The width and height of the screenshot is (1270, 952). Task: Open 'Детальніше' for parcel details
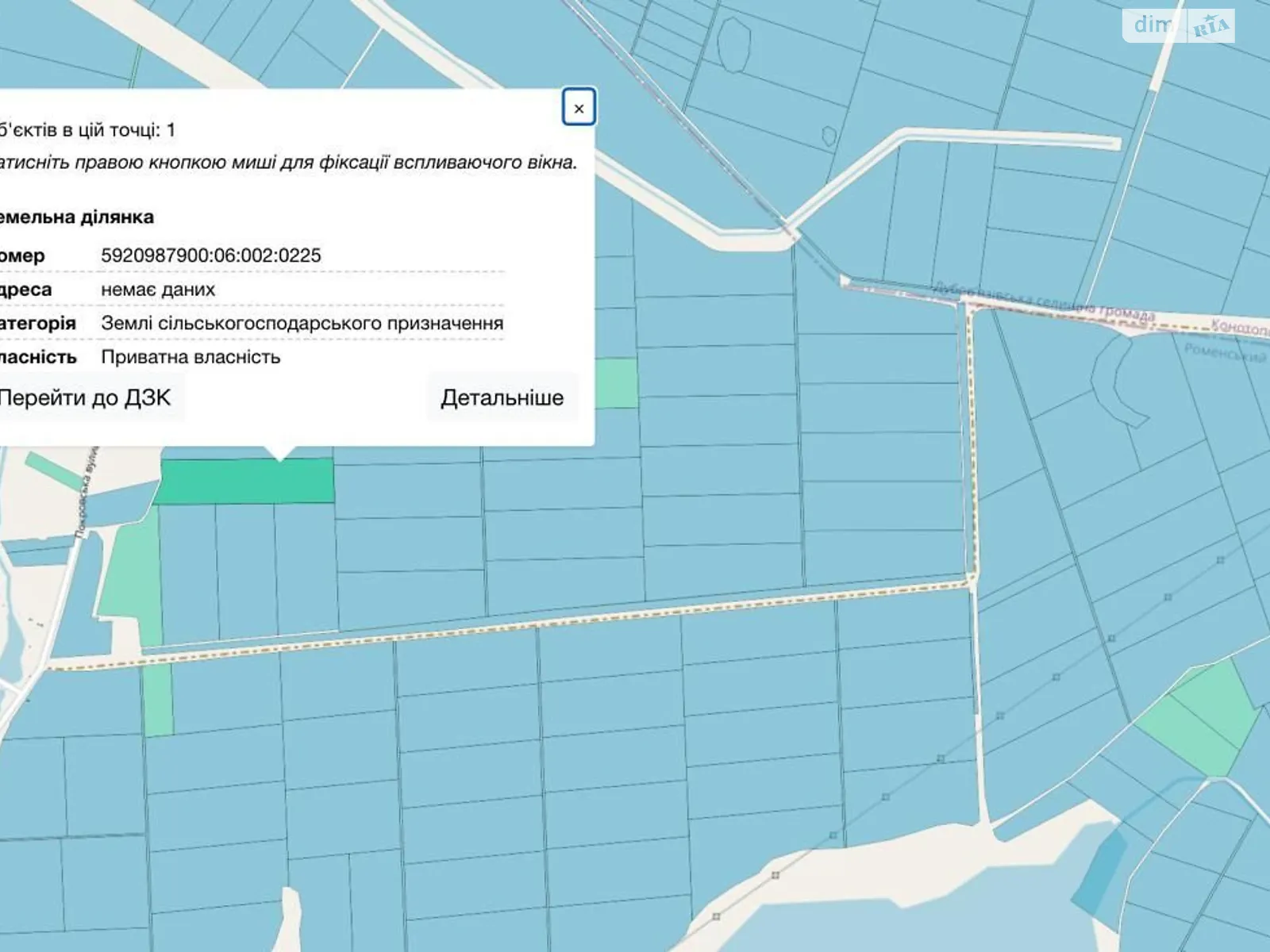point(502,397)
